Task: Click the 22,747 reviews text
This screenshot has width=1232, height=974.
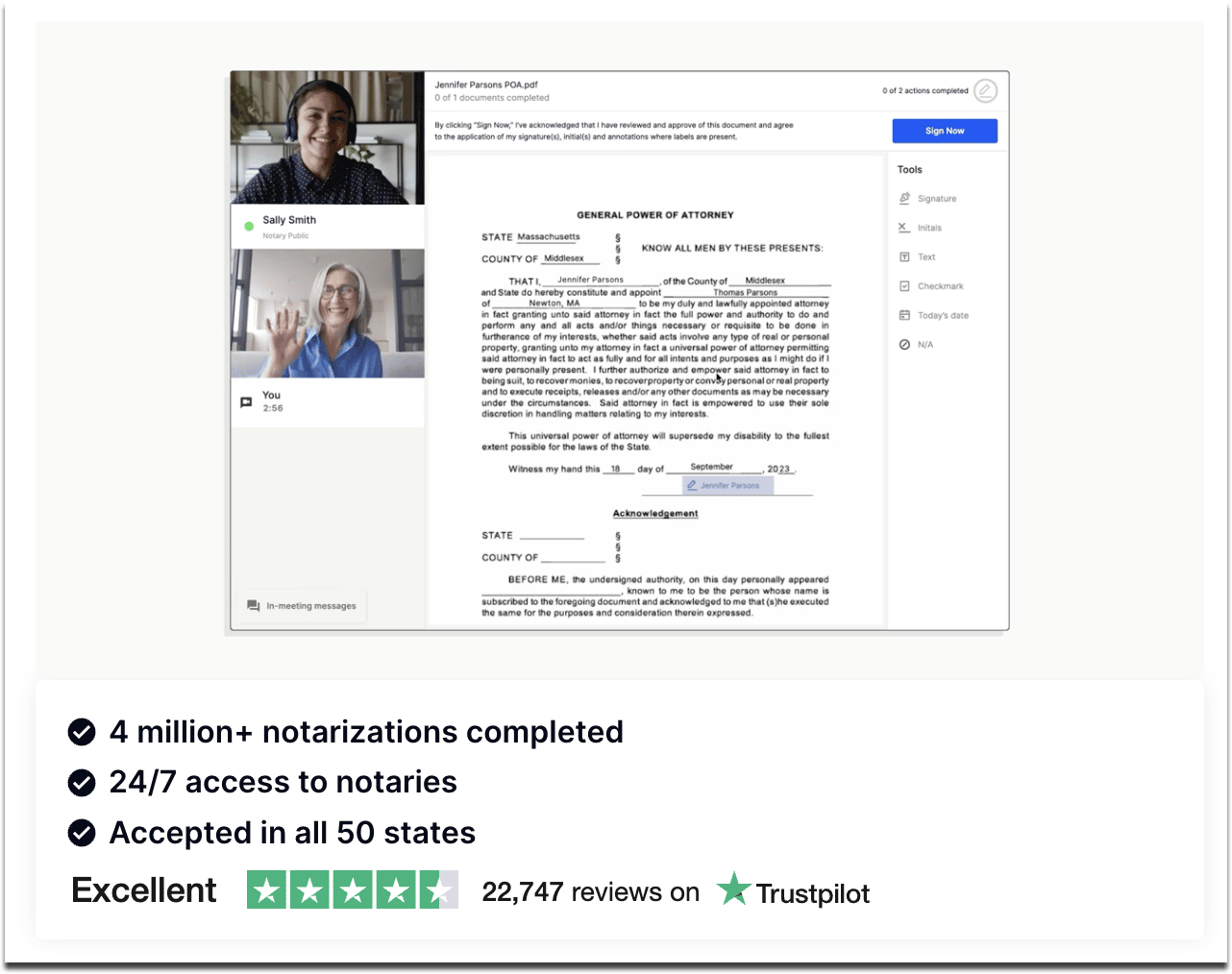Action: [x=590, y=892]
